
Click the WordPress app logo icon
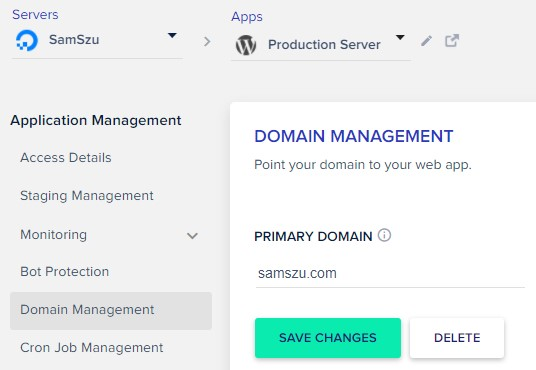point(246,45)
